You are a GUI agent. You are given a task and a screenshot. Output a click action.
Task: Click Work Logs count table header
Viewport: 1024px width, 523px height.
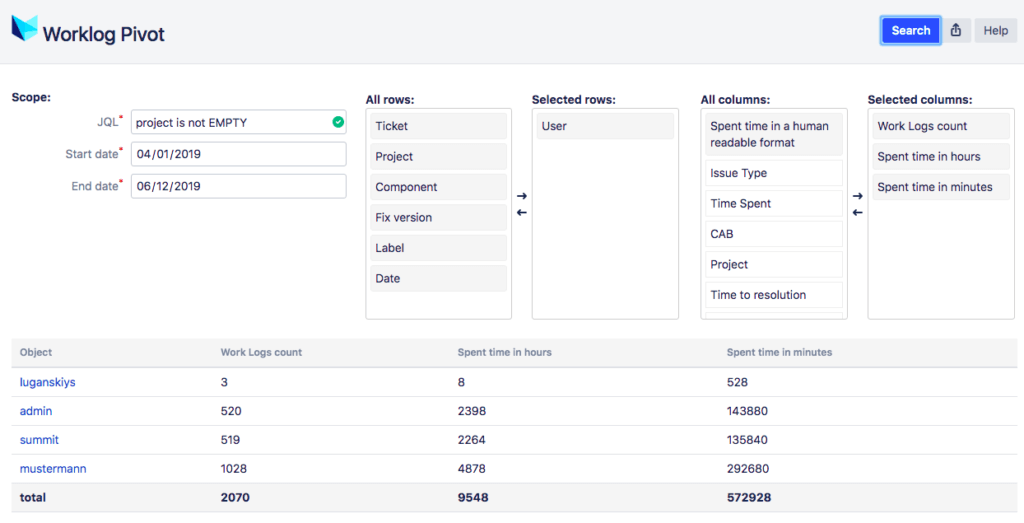click(261, 352)
